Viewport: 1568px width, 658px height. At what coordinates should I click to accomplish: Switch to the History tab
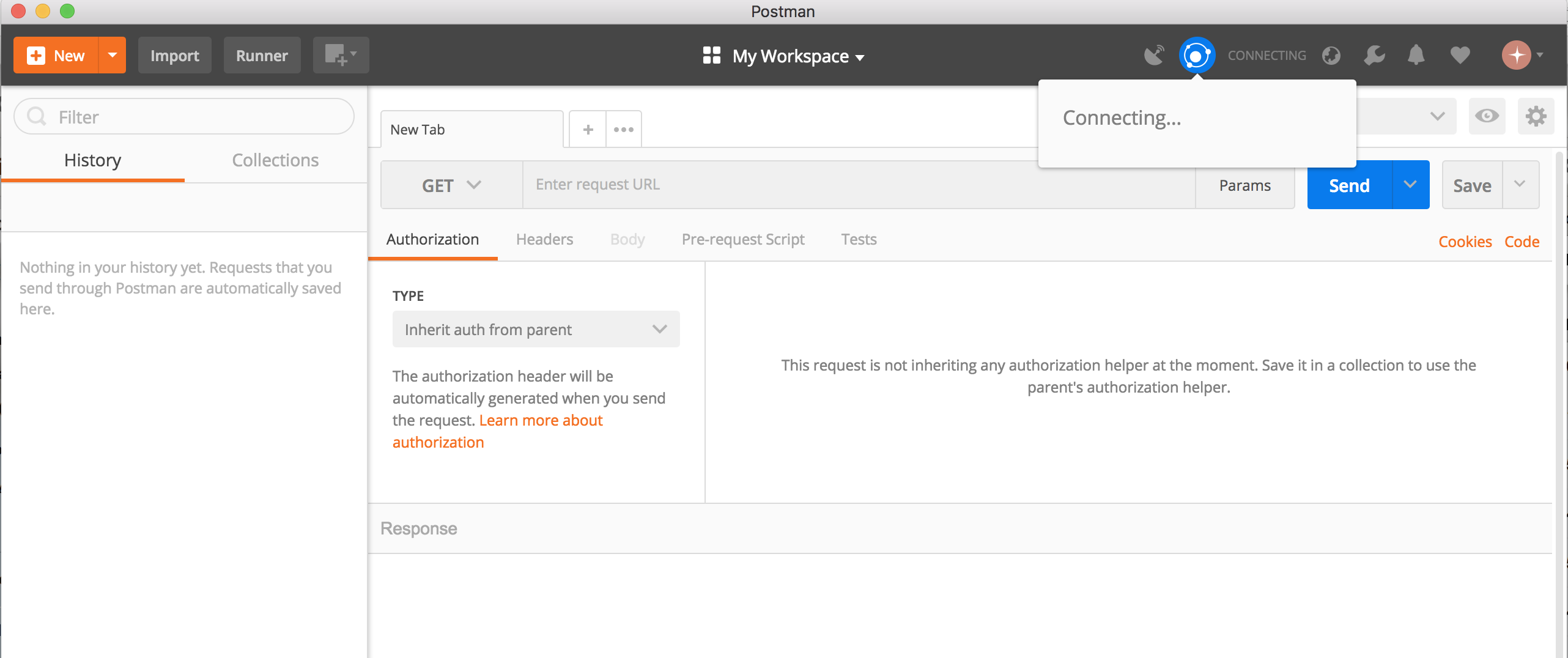tap(93, 160)
